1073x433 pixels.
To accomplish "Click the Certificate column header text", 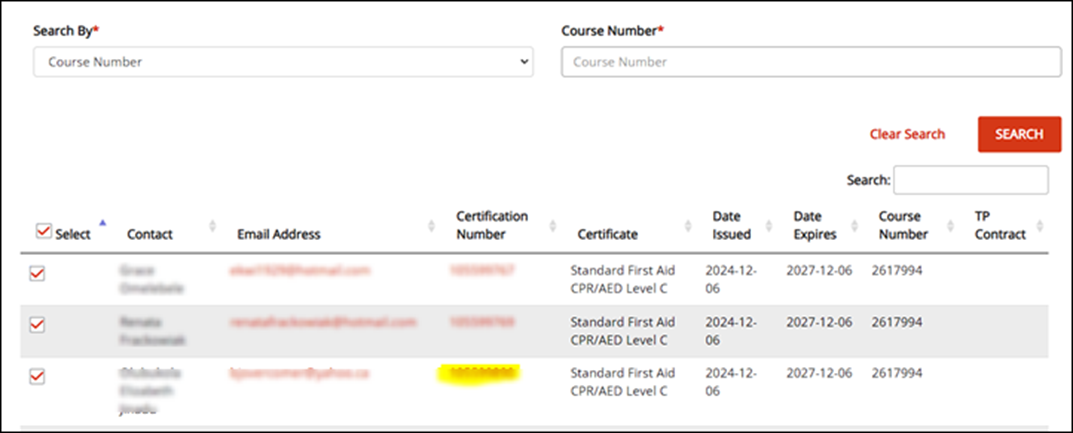I will coord(608,234).
